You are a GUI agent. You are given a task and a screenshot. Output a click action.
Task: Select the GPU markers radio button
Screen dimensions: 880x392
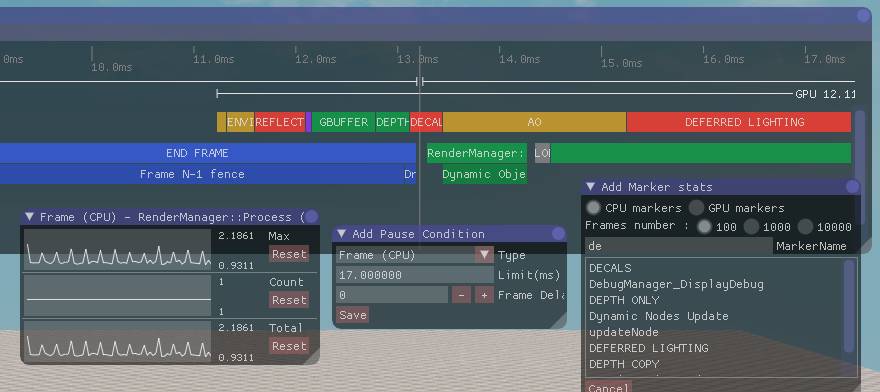[x=696, y=208]
